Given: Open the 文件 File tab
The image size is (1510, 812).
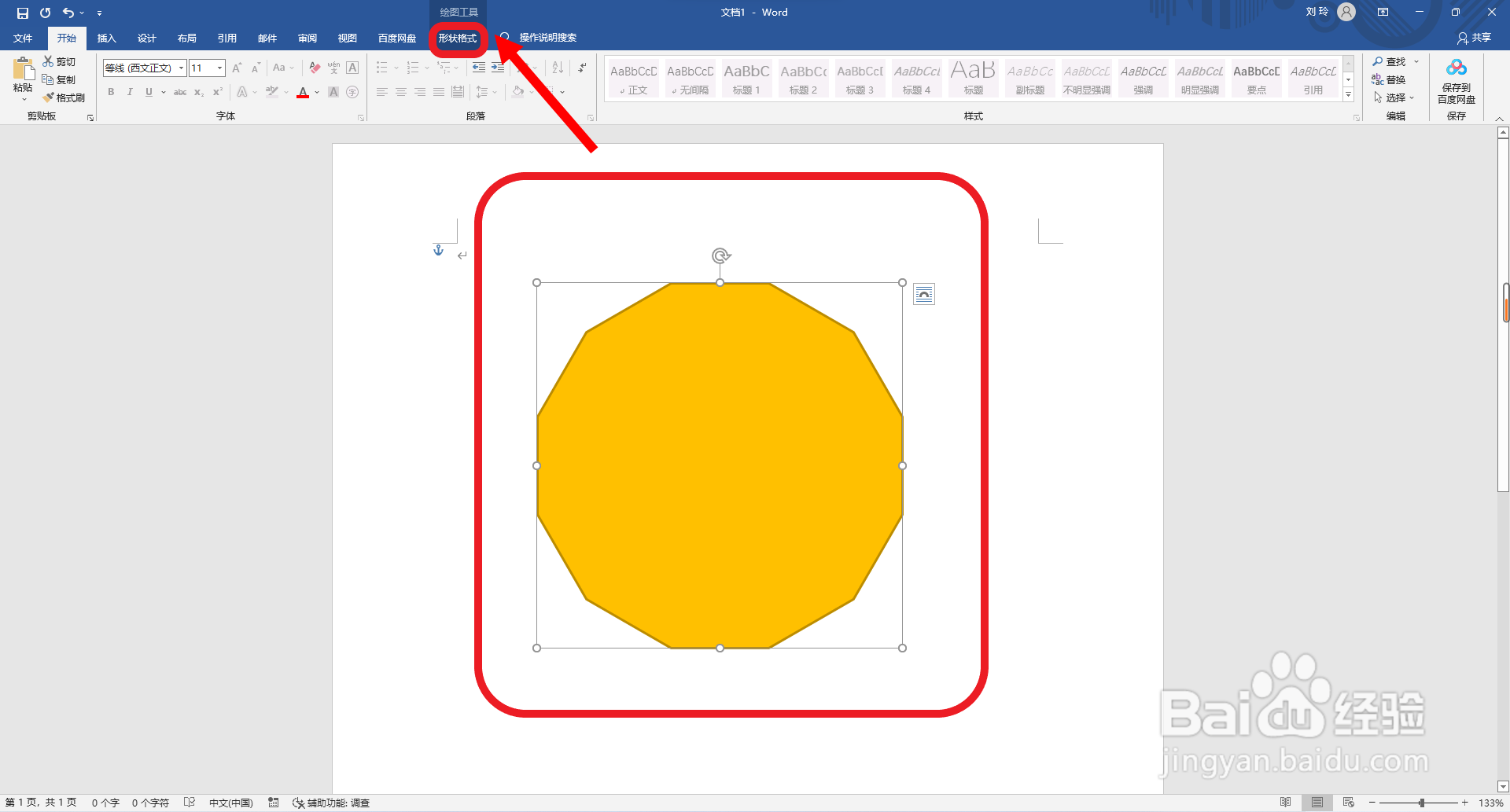Looking at the screenshot, I should pyautogui.click(x=23, y=38).
